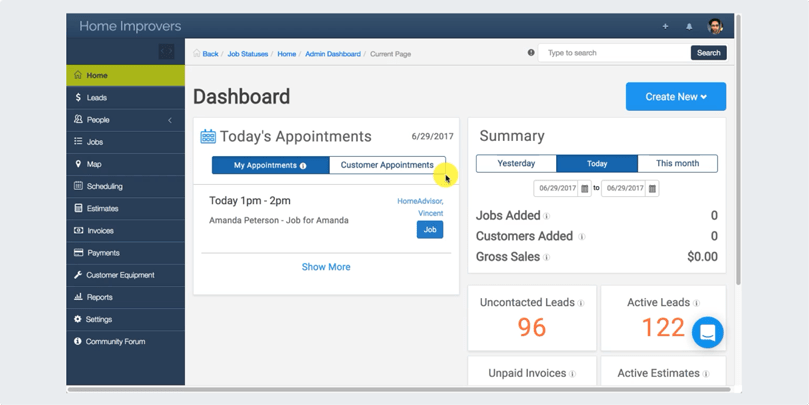The height and width of the screenshot is (405, 809).
Task: Open the start date calendar icon
Action: coord(585,188)
